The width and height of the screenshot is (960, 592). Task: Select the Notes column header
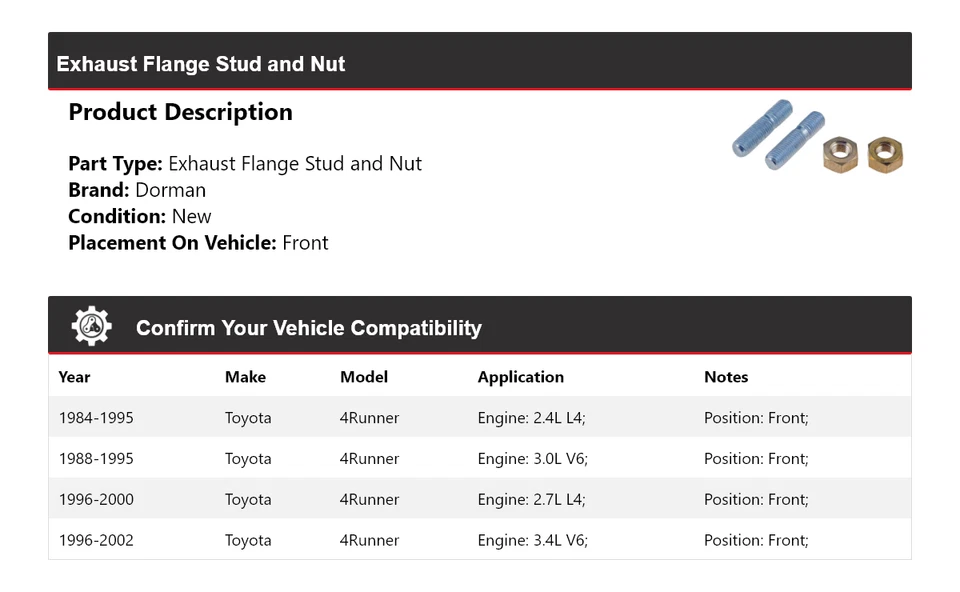point(726,377)
